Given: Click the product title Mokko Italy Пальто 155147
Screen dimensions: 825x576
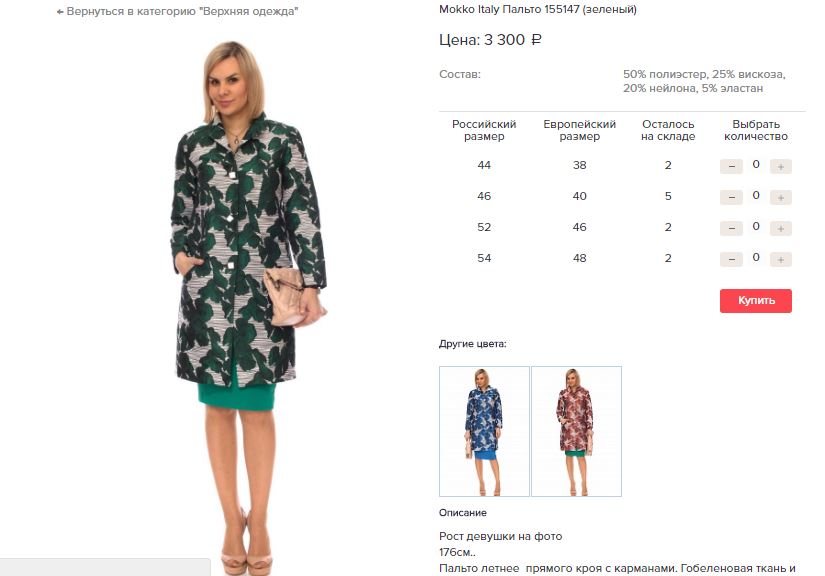Looking at the screenshot, I should click(509, 9).
